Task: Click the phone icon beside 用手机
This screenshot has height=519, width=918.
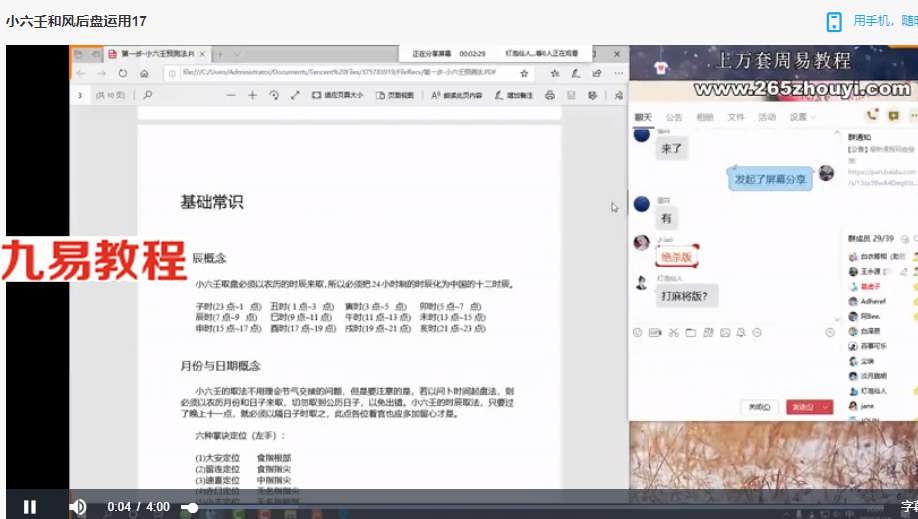Action: tap(834, 22)
